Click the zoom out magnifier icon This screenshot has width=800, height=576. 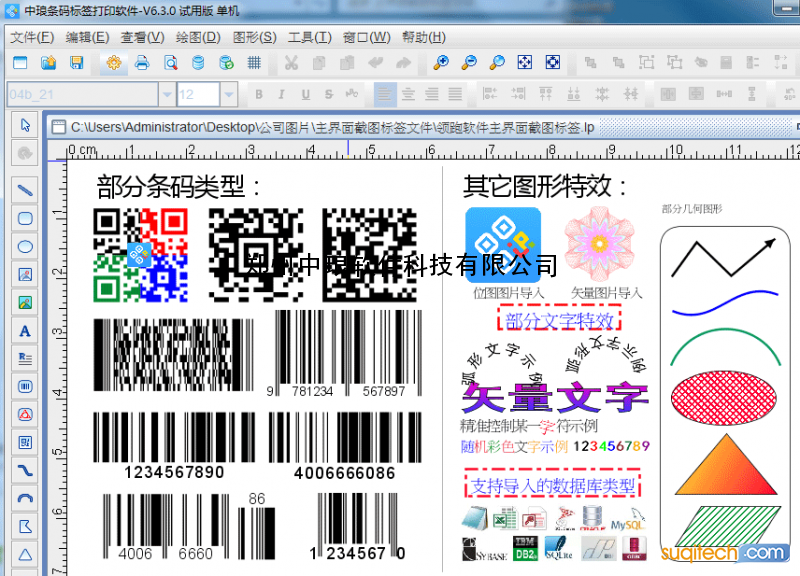469,63
